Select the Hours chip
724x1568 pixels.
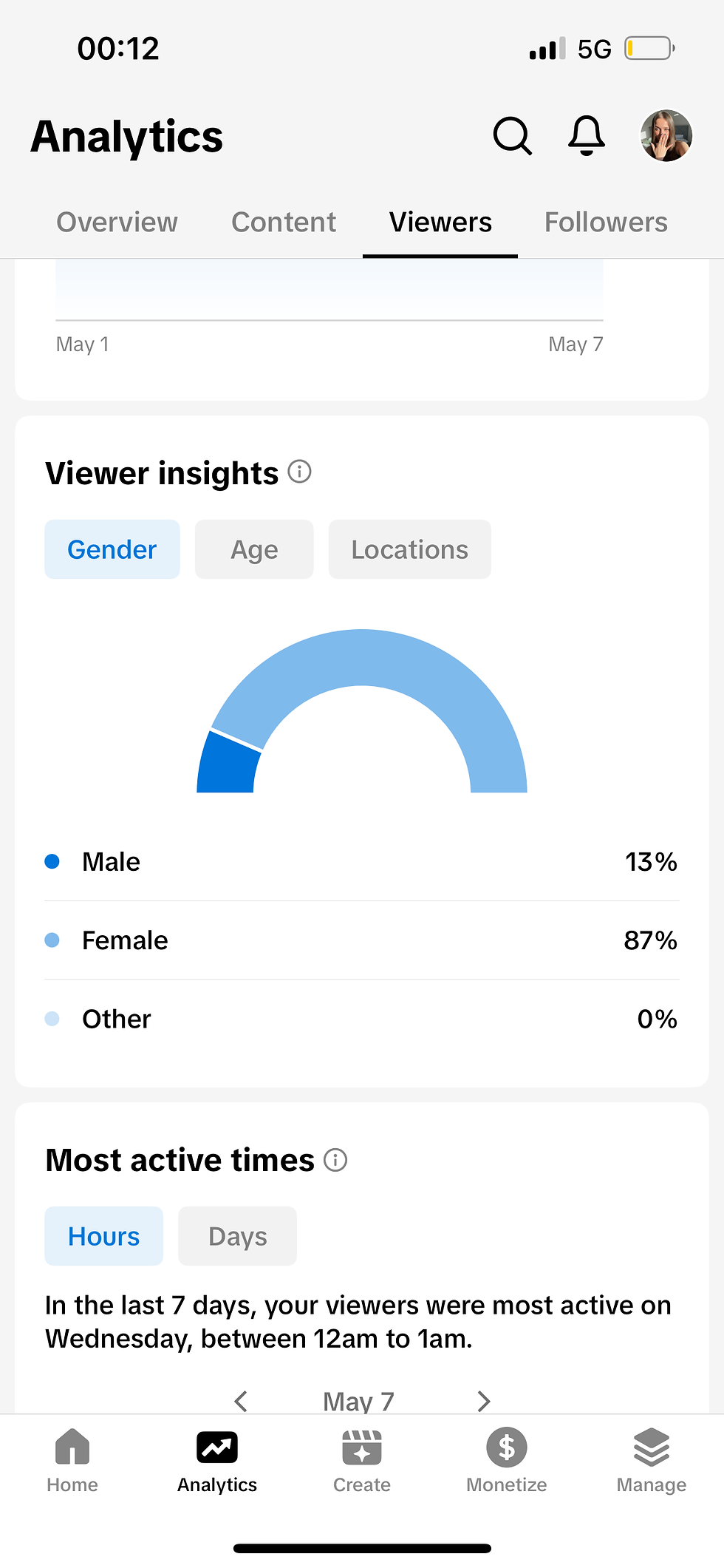pos(104,1236)
